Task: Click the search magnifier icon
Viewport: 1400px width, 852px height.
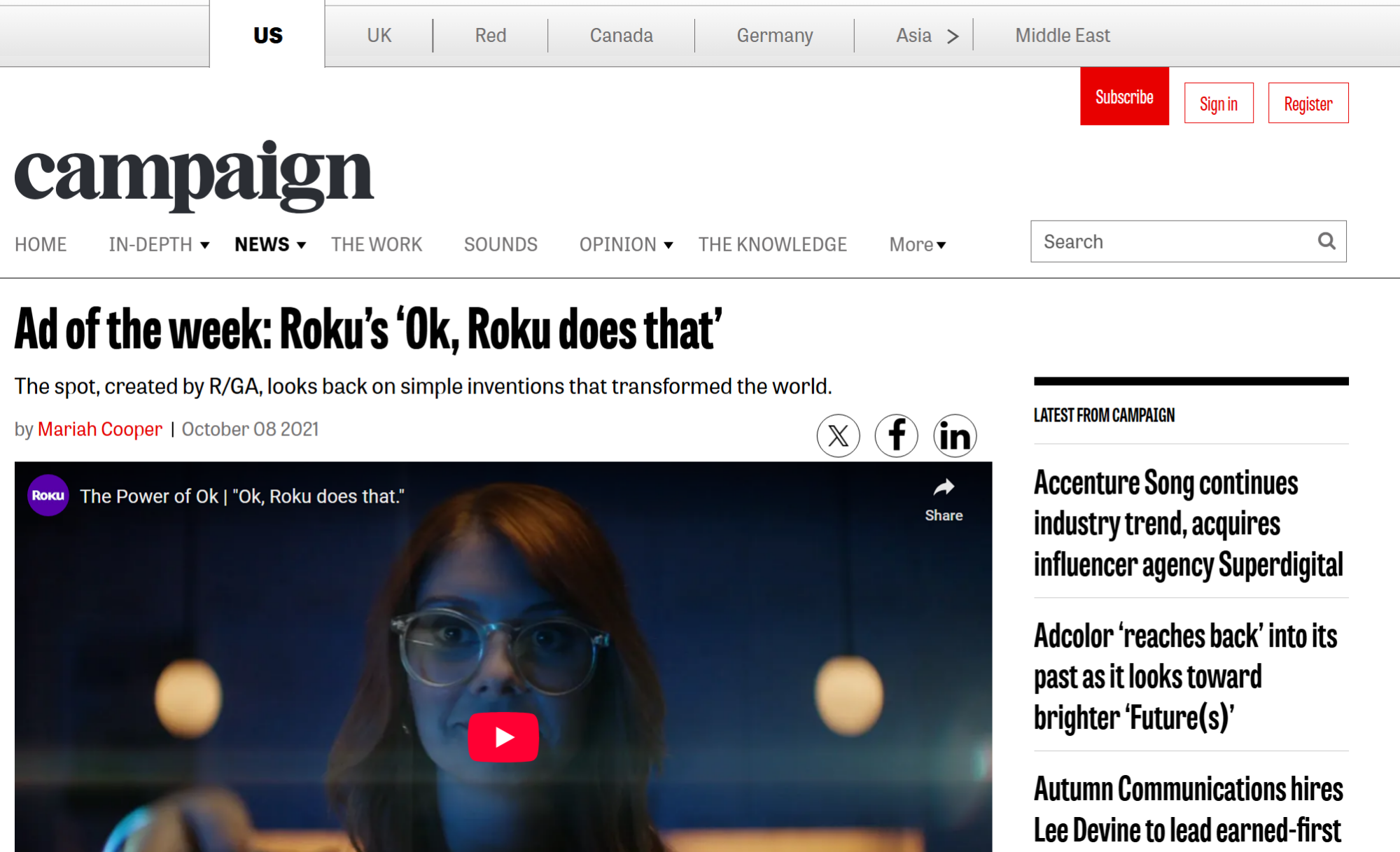Action: click(1326, 242)
